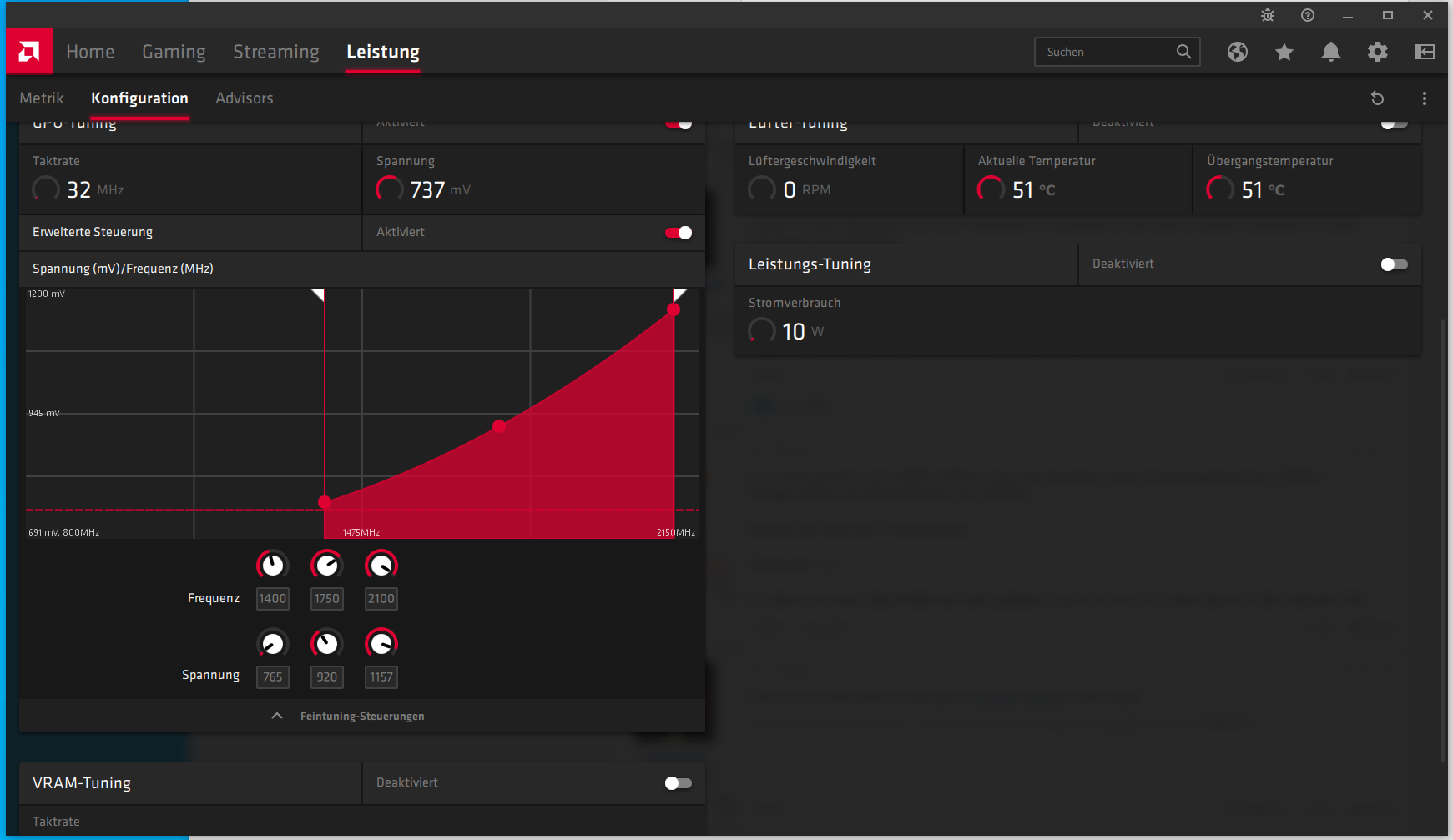Image resolution: width=1453 pixels, height=840 pixels.
Task: Toggle the sidebar panel icon
Action: [x=1425, y=52]
